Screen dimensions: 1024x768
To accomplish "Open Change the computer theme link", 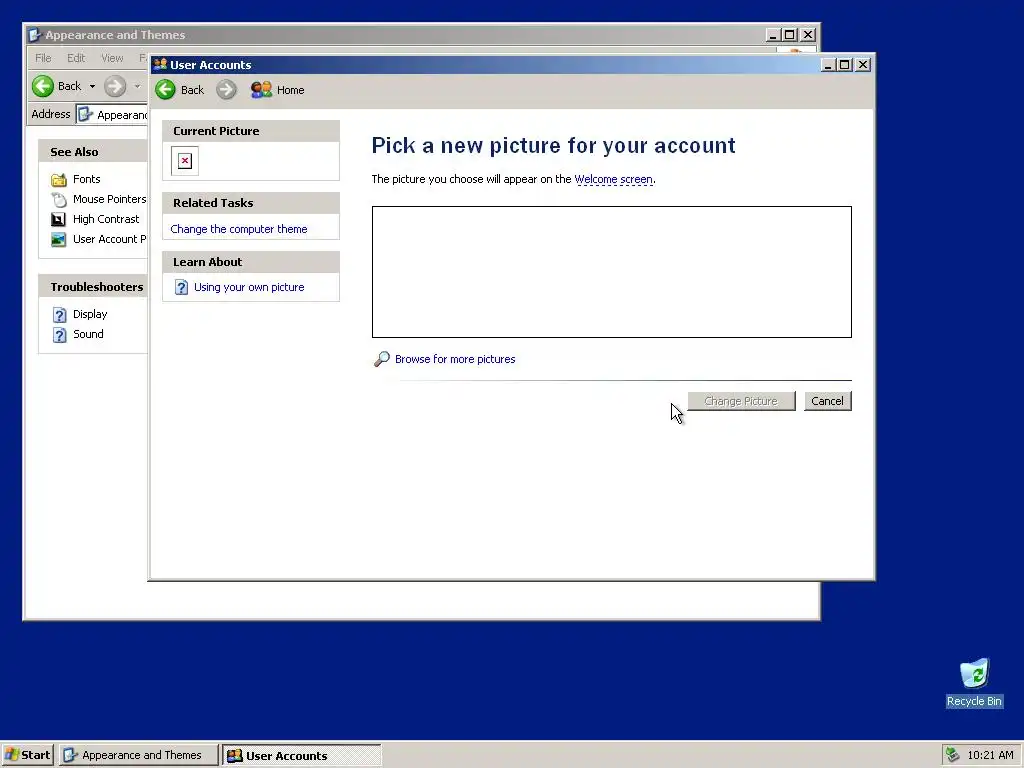I will click(238, 229).
